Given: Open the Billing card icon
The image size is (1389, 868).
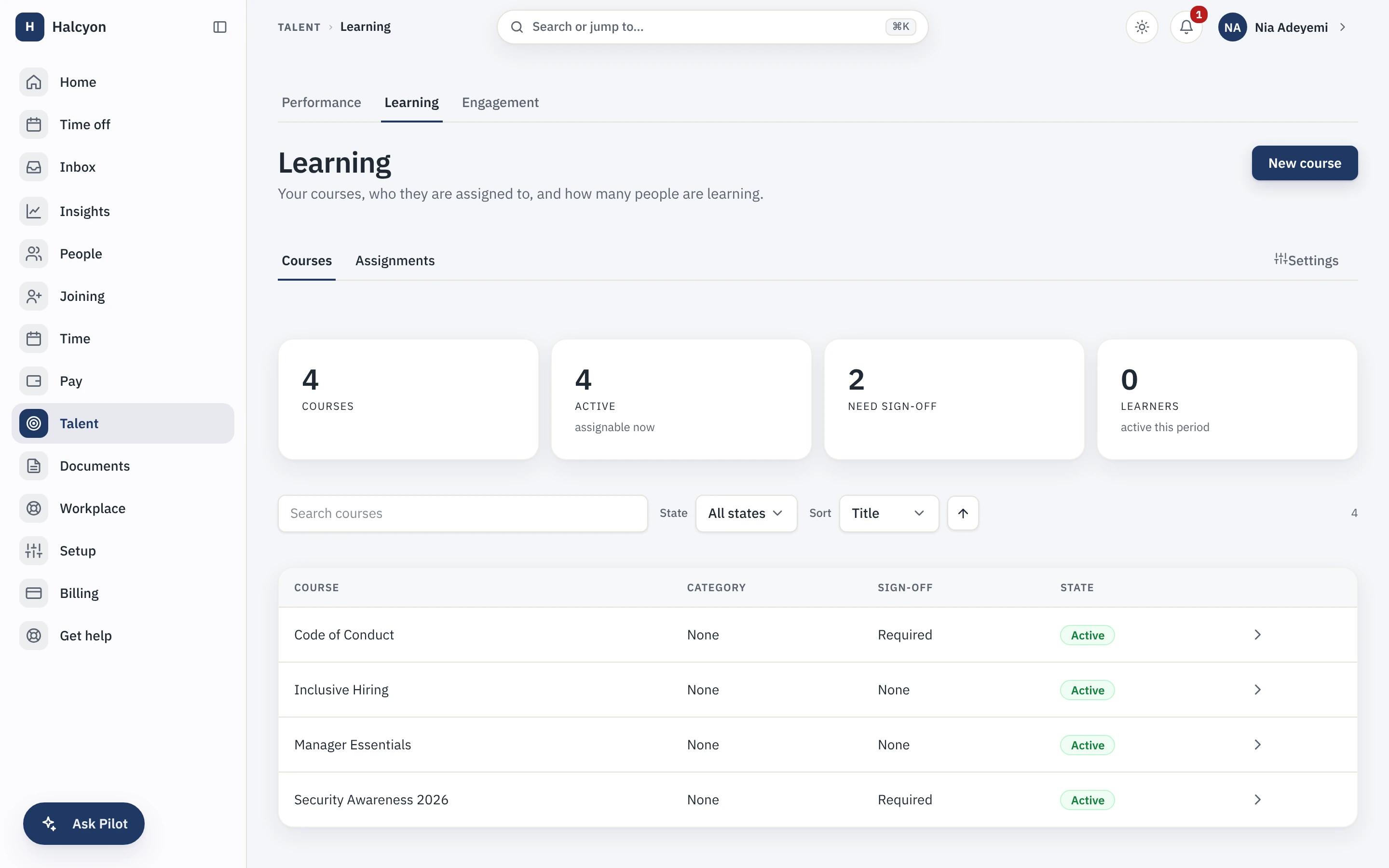Looking at the screenshot, I should tap(34, 594).
